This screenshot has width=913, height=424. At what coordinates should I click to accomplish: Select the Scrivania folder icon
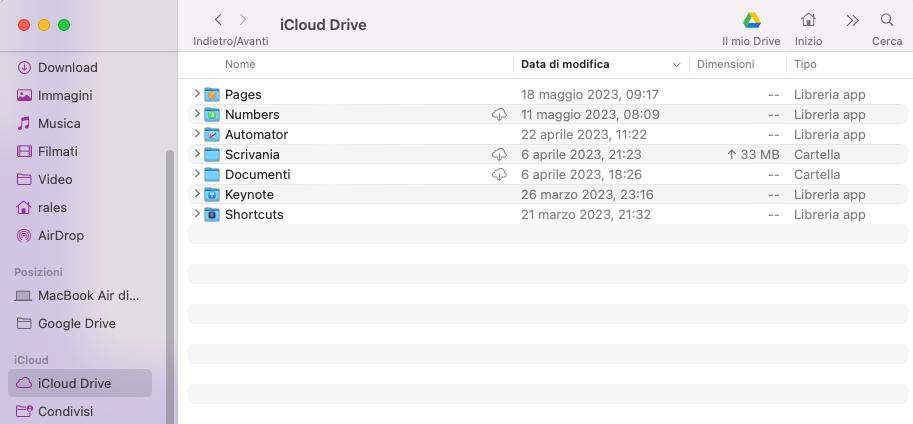coord(212,154)
